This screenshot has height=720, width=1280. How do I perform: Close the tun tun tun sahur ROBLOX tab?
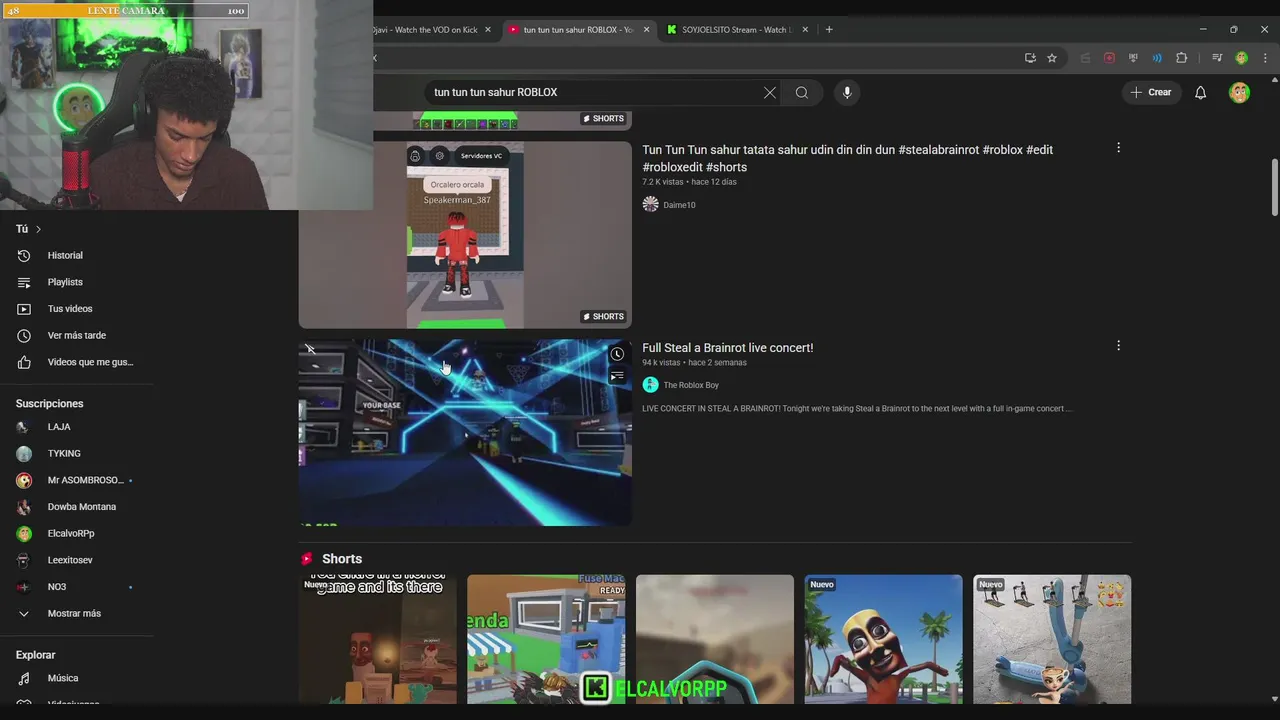point(646,29)
